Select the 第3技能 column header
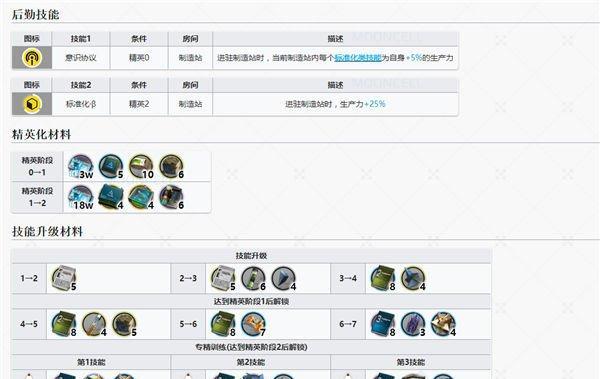This screenshot has height=379, width=600. click(x=411, y=362)
